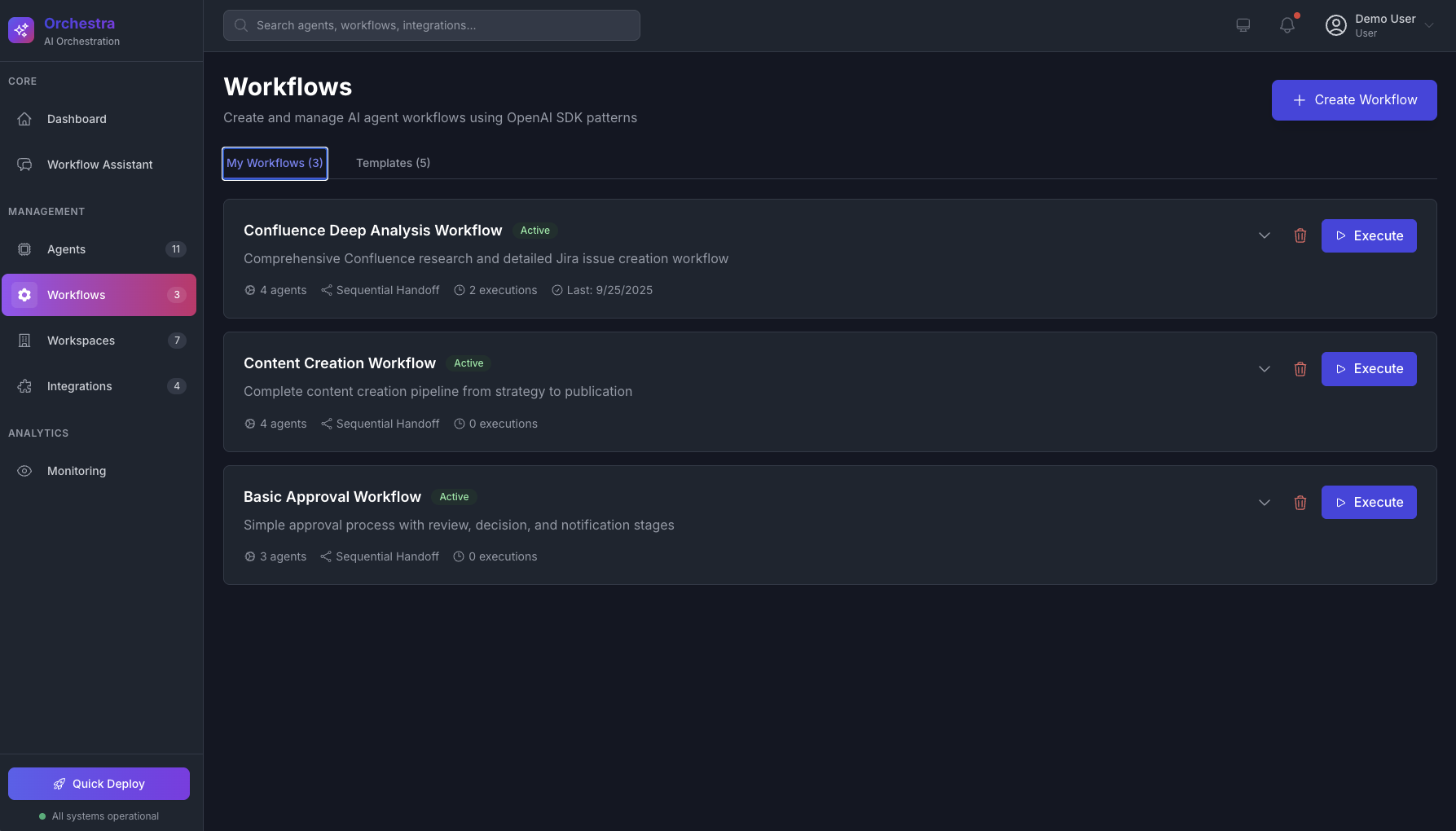Click the Monitoring eye icon
Viewport: 1456px width, 831px height.
pyautogui.click(x=24, y=470)
